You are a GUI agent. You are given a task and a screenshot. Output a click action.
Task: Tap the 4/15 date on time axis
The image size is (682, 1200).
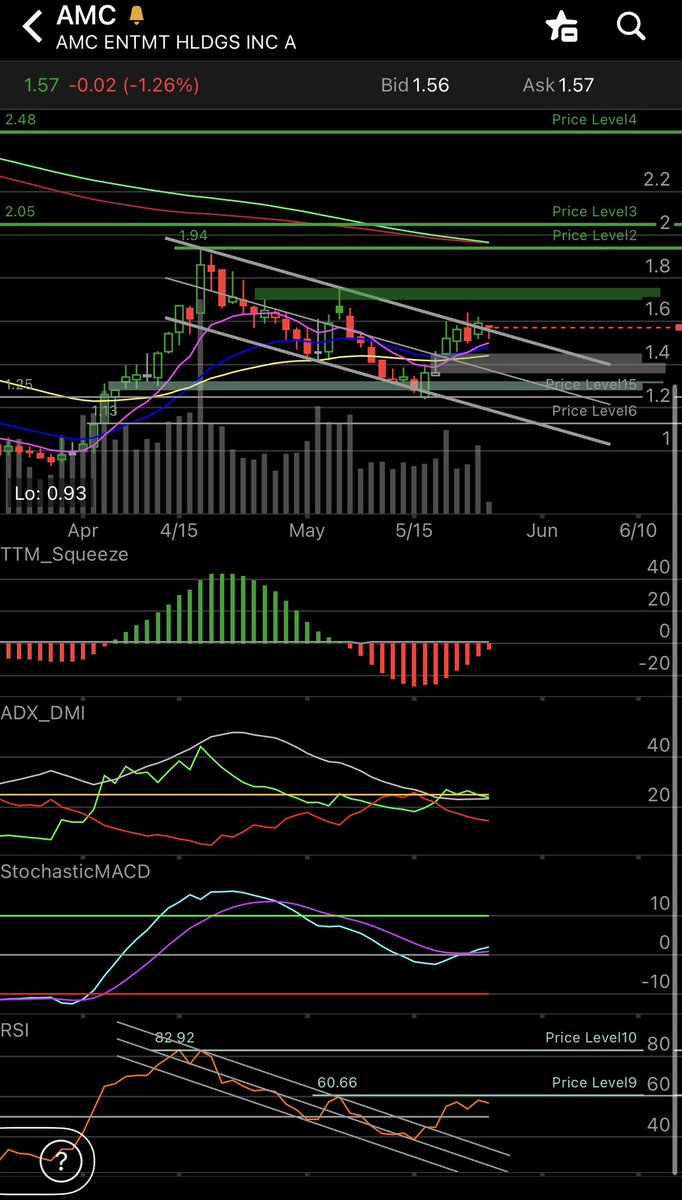pos(179,530)
